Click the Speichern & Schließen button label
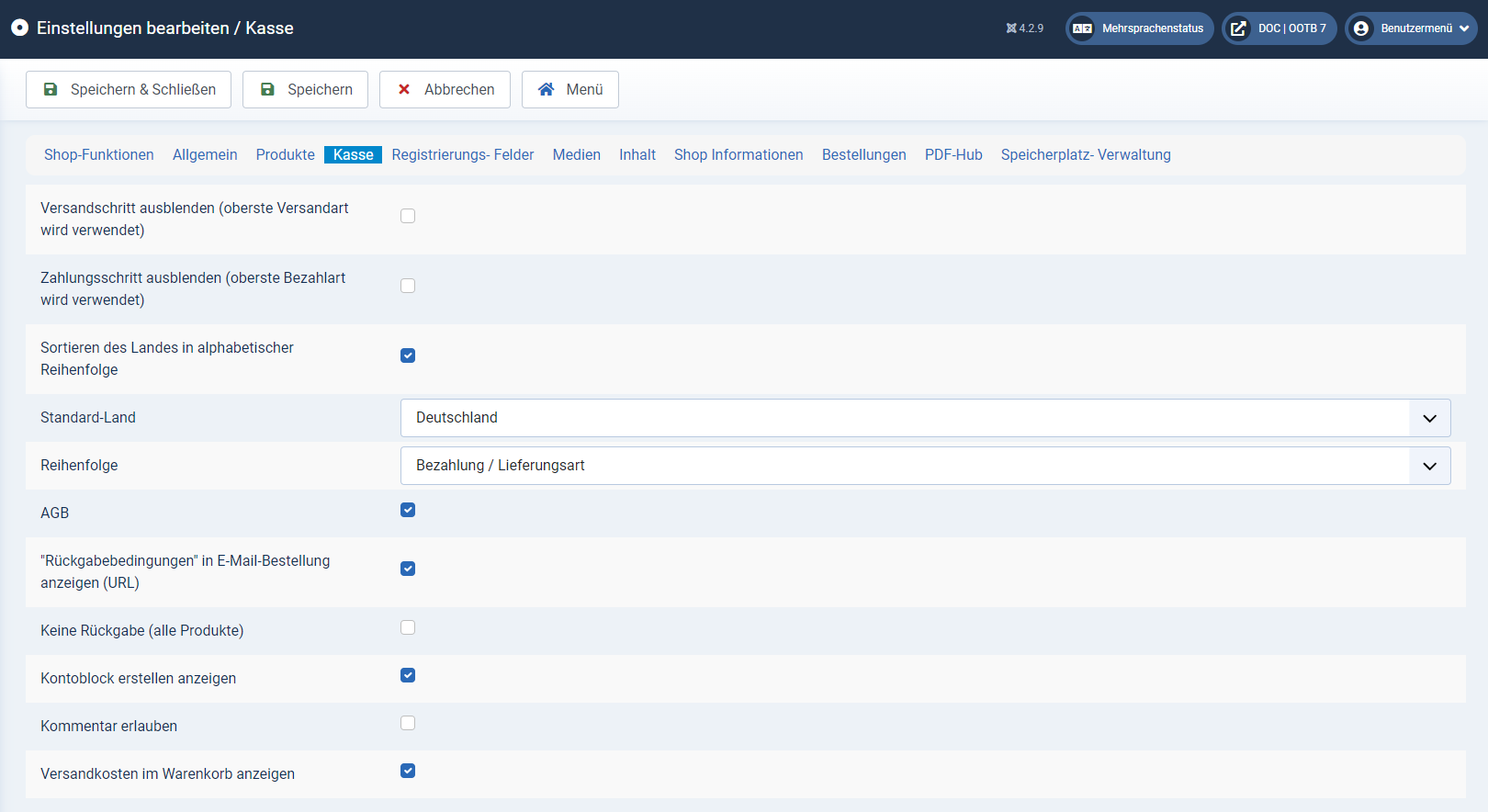 click(x=143, y=89)
